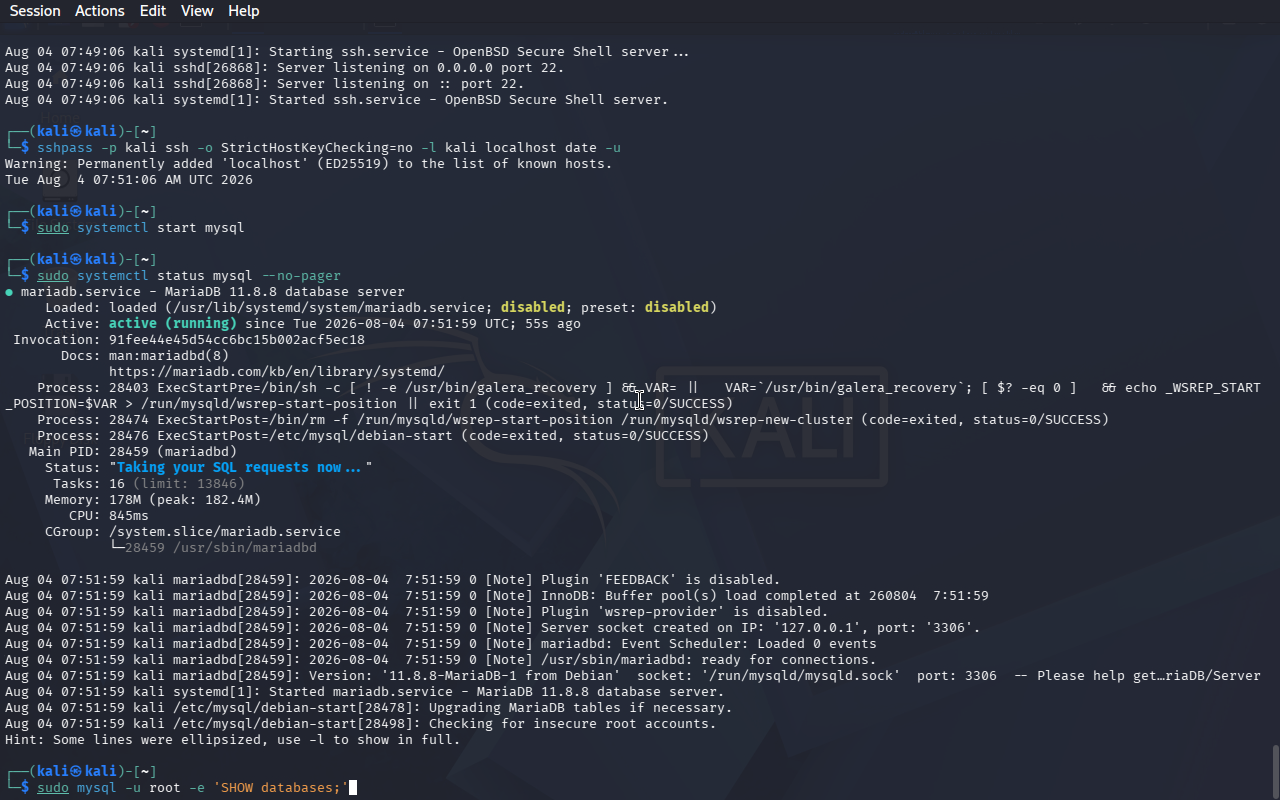
Task: Click the 'Process: 28474 ExecStartPost=/bin/rm' line
Action: pos(573,419)
